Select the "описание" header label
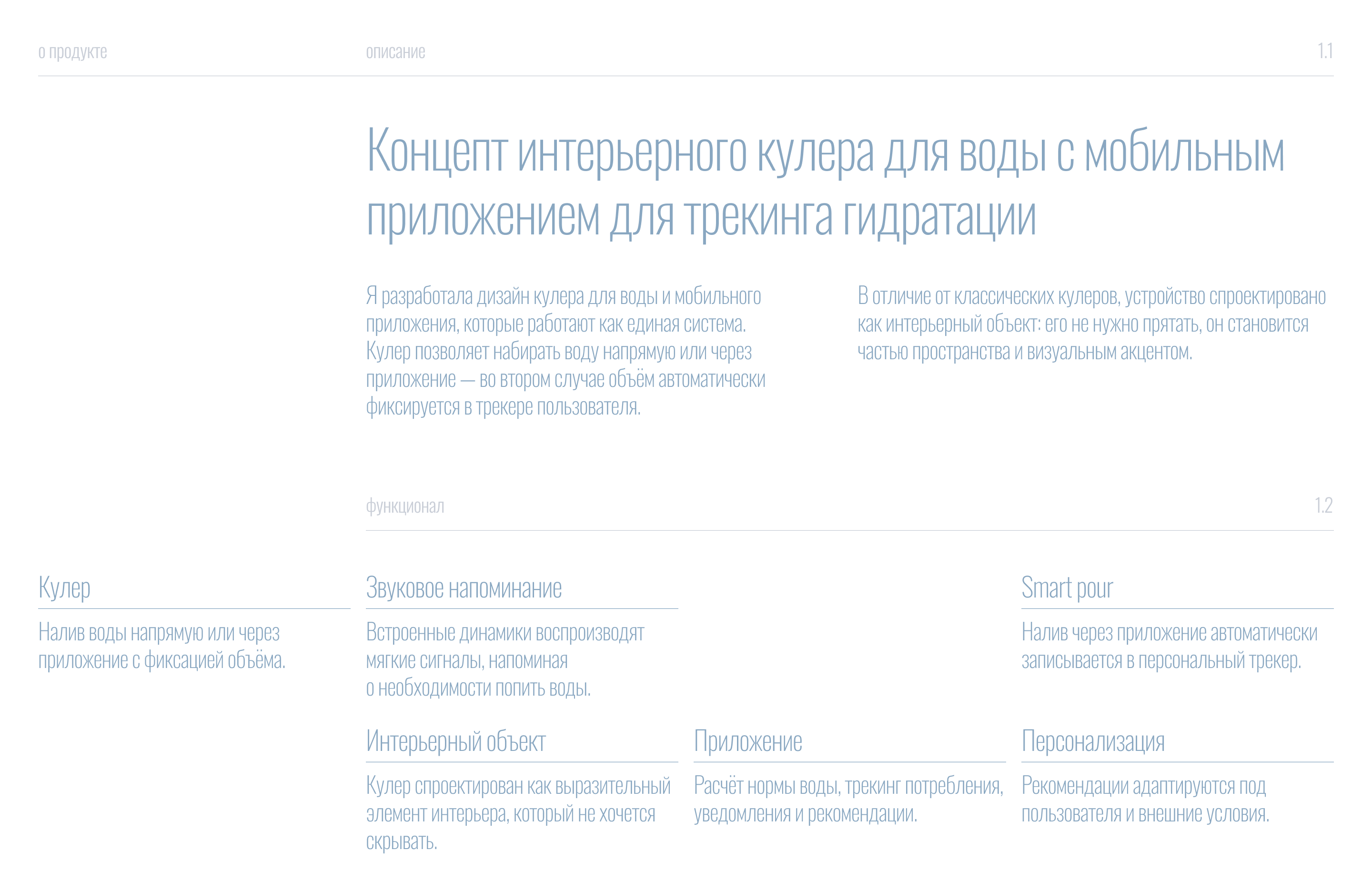Viewport: 1372px width, 891px height. (395, 52)
